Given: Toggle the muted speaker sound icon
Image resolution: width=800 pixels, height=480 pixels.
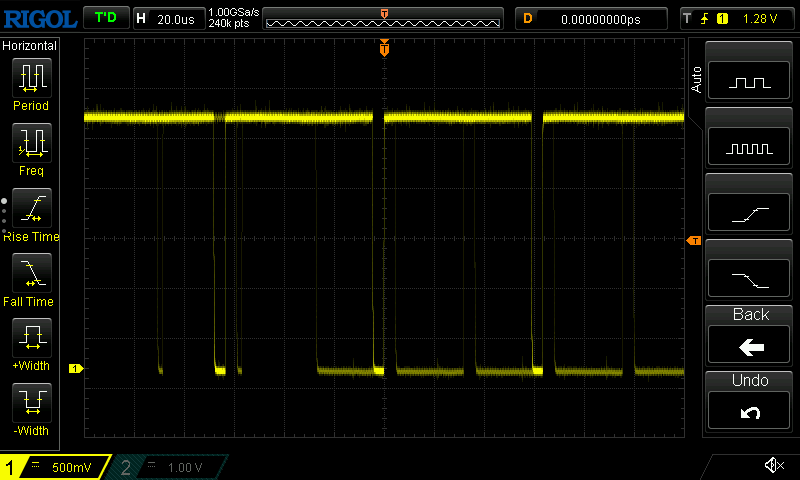Looking at the screenshot, I should pyautogui.click(x=773, y=465).
